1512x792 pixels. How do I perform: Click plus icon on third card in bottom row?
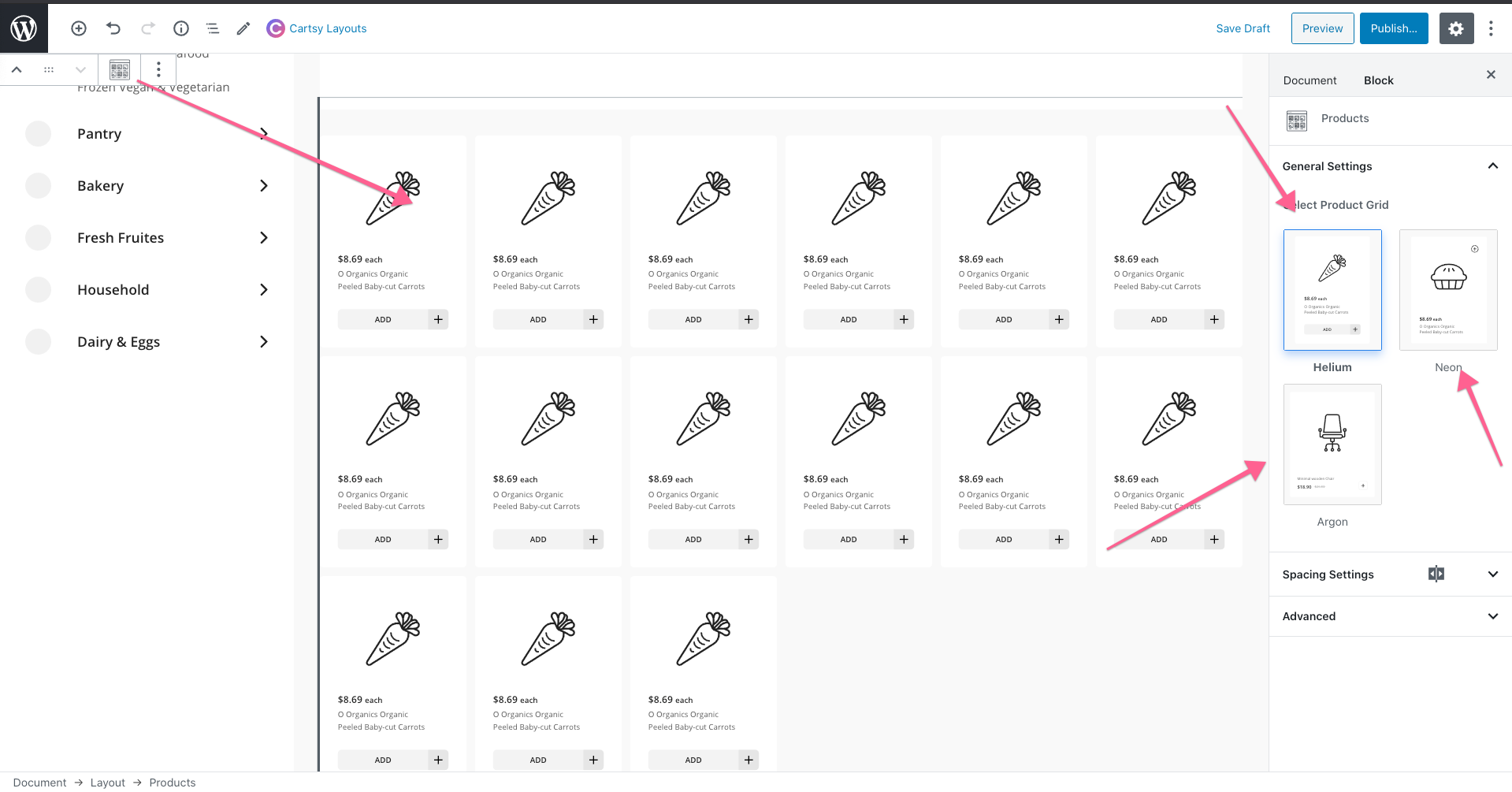[x=749, y=760]
